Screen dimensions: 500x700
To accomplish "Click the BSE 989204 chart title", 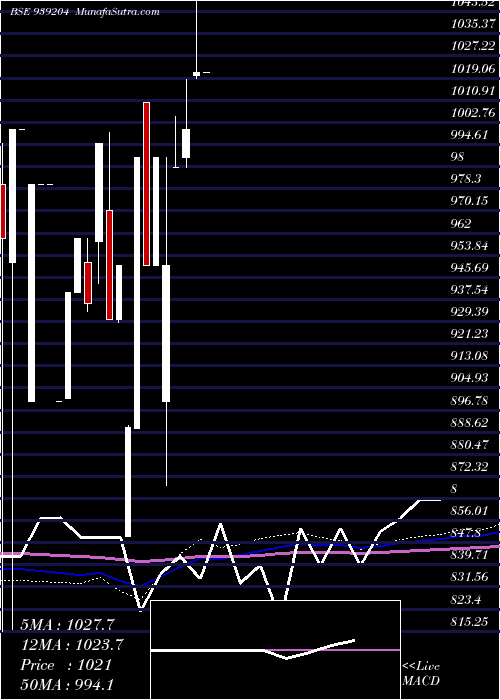I will (x=85, y=12).
